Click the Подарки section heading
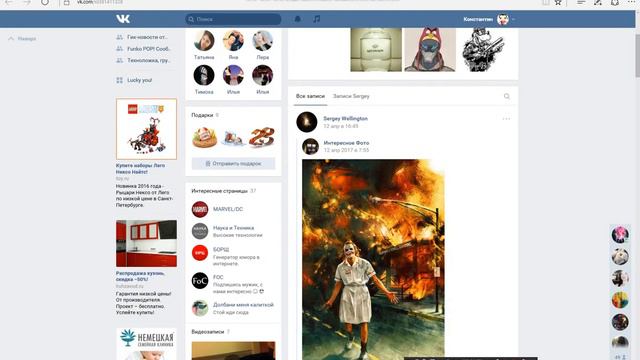Viewport: 640px width, 360px height. coord(202,115)
